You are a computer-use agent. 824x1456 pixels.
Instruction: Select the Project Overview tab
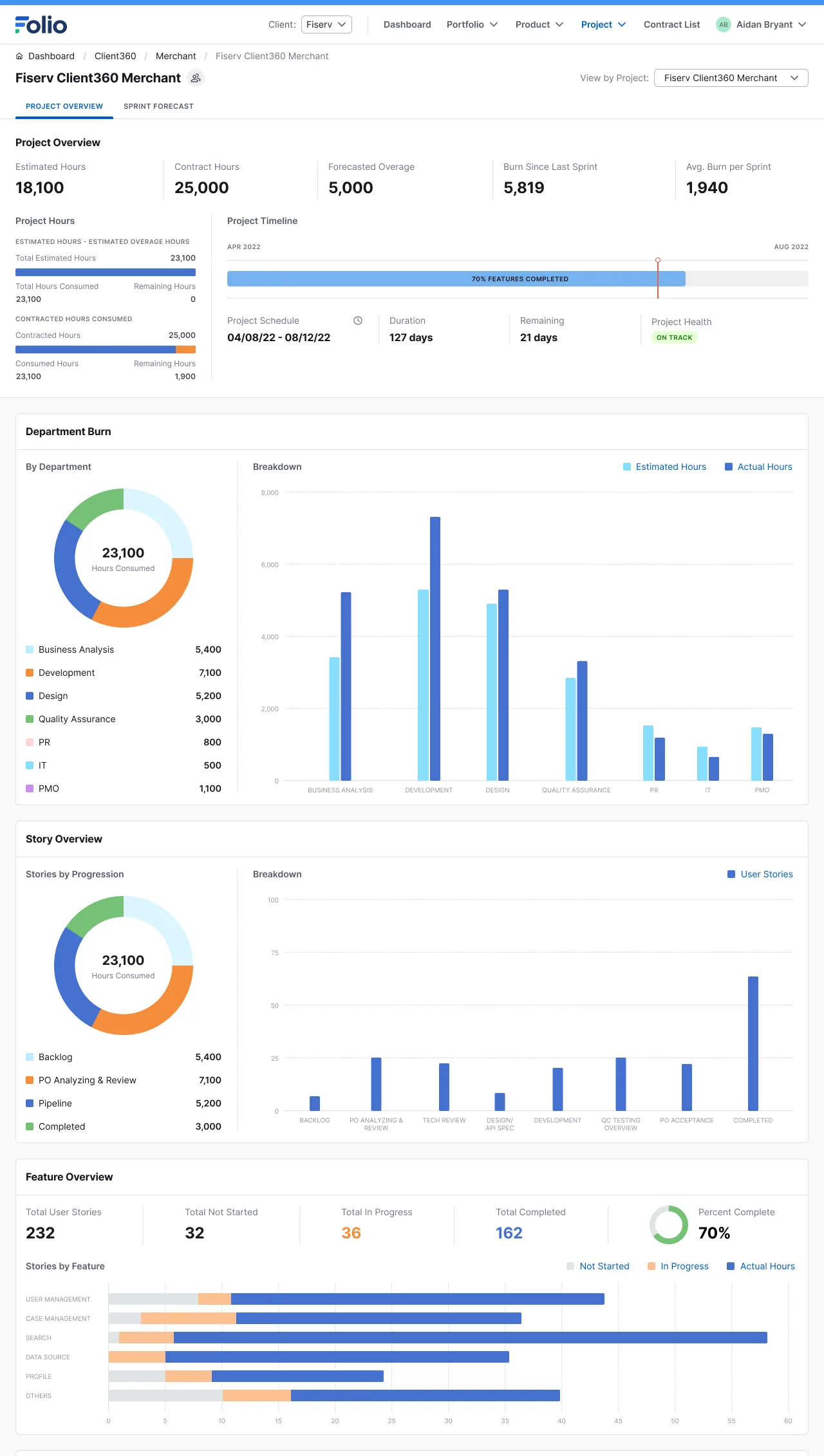pyautogui.click(x=64, y=106)
